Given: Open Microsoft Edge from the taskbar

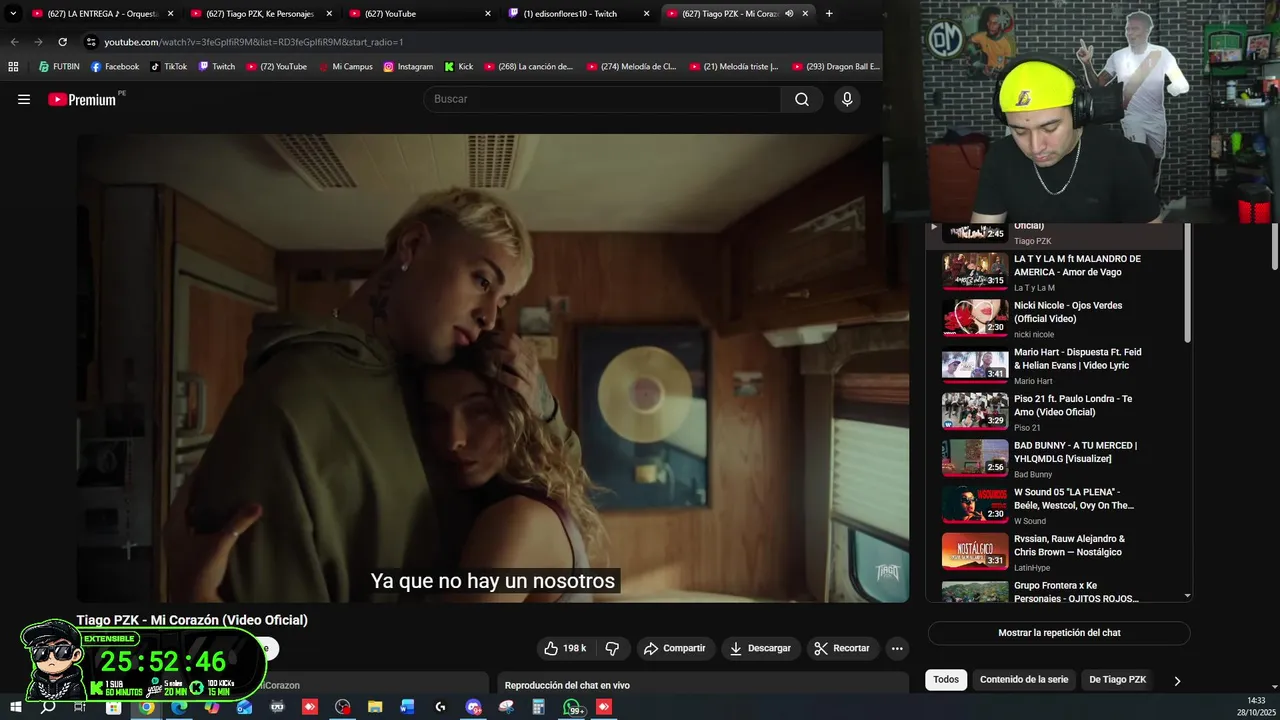Looking at the screenshot, I should tap(179, 707).
